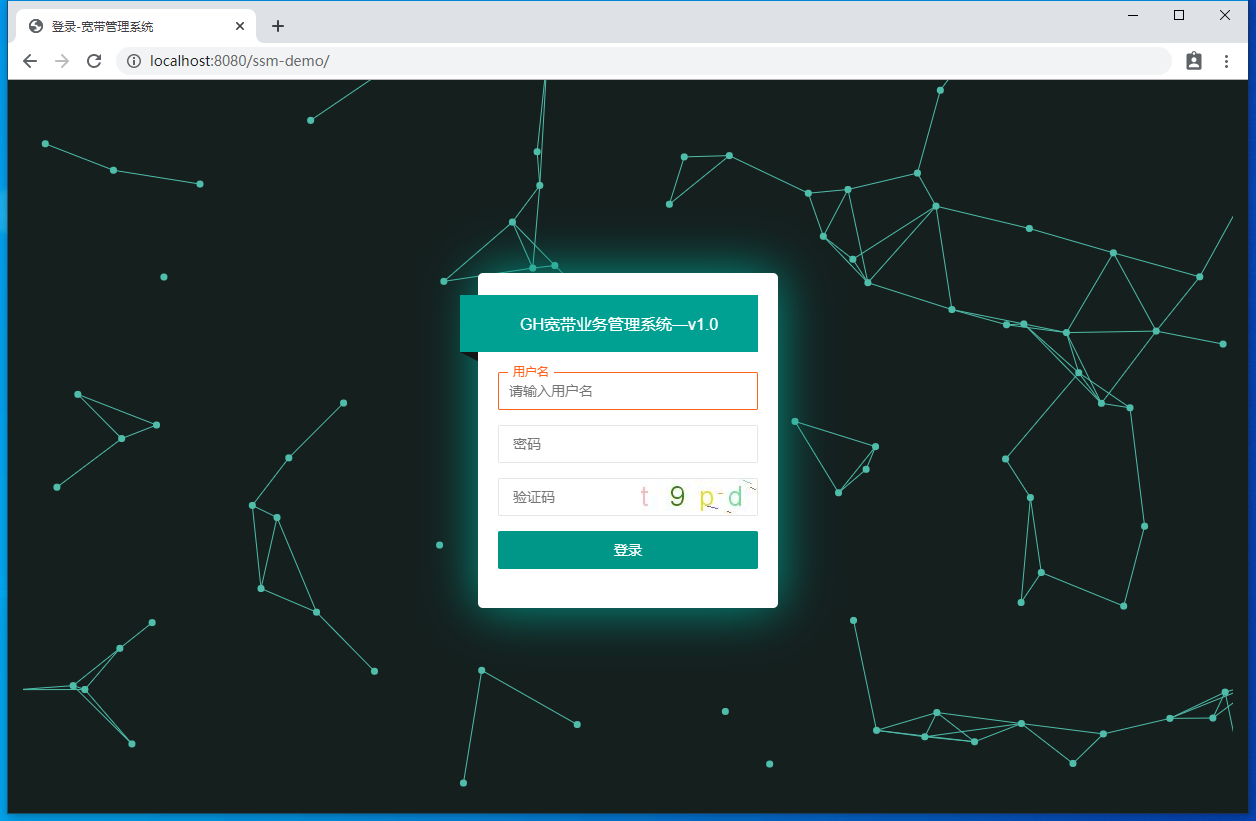Minimize the browser window

1134,15
